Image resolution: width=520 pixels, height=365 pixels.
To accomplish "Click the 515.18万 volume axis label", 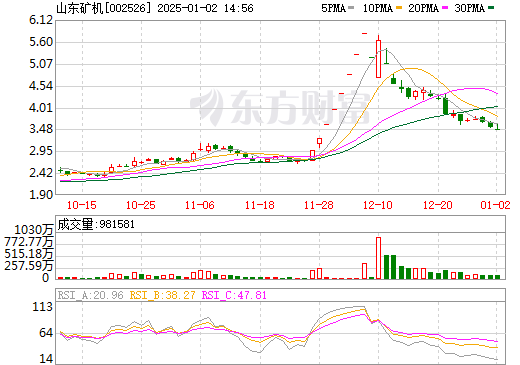I will pyautogui.click(x=29, y=254).
